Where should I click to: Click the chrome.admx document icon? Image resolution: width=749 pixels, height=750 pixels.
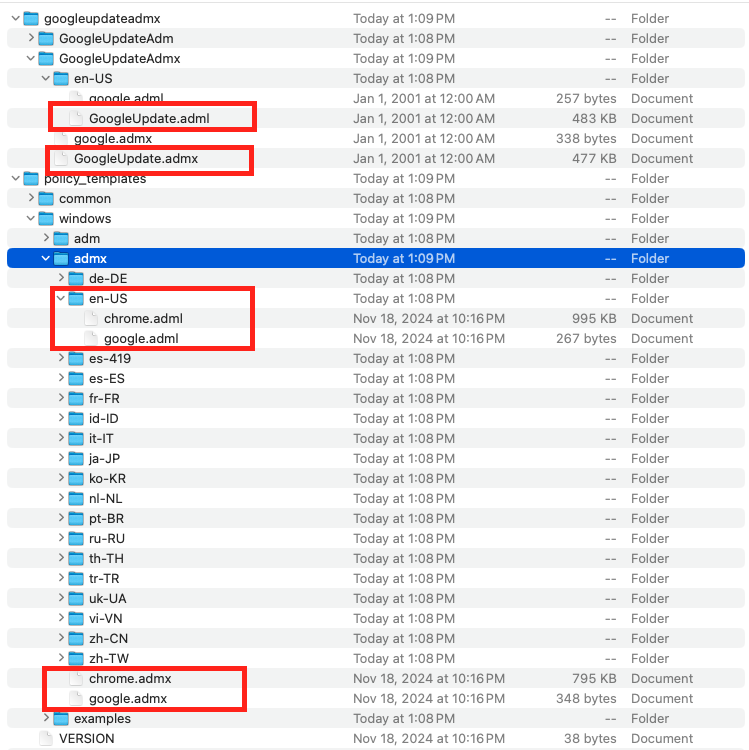point(76,679)
